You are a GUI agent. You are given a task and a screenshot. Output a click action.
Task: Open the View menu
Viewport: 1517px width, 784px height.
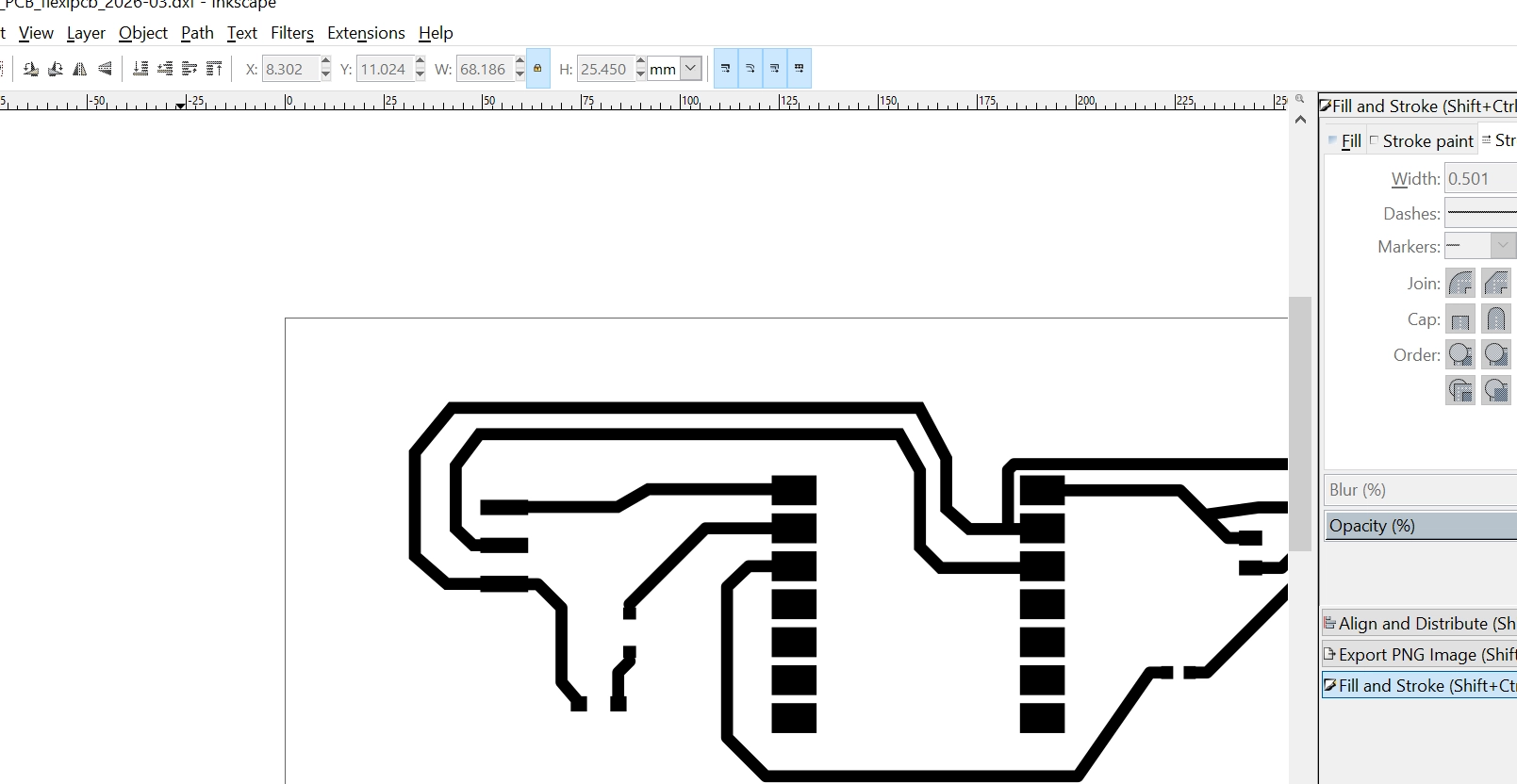coord(36,33)
